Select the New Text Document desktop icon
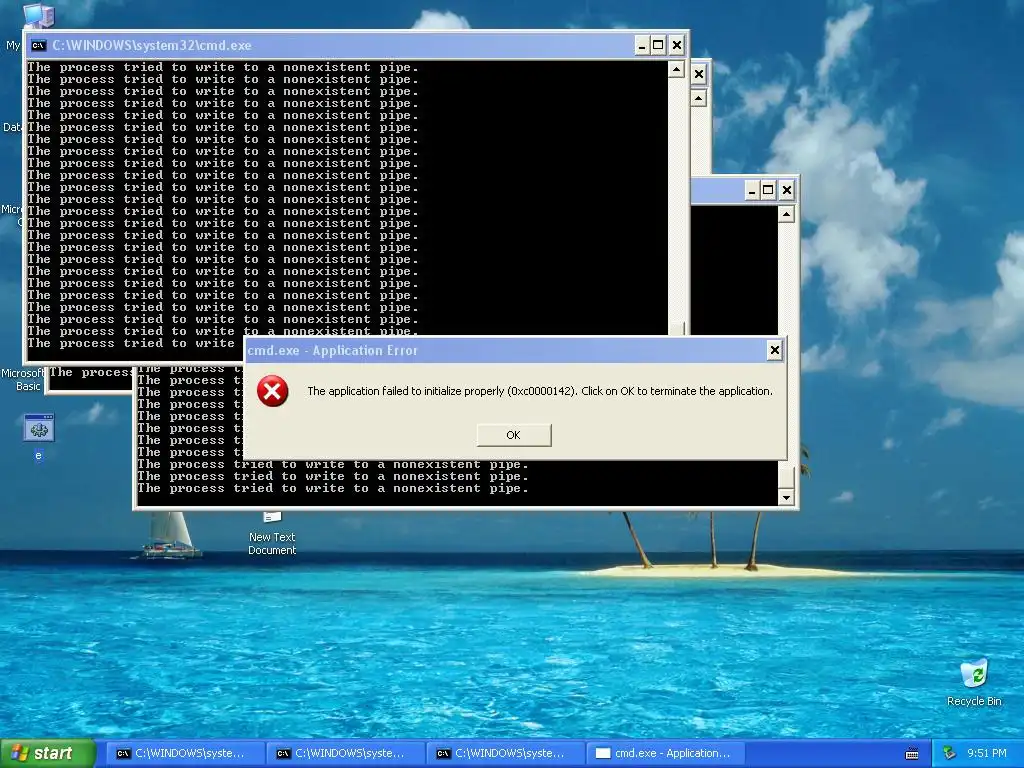 (272, 534)
